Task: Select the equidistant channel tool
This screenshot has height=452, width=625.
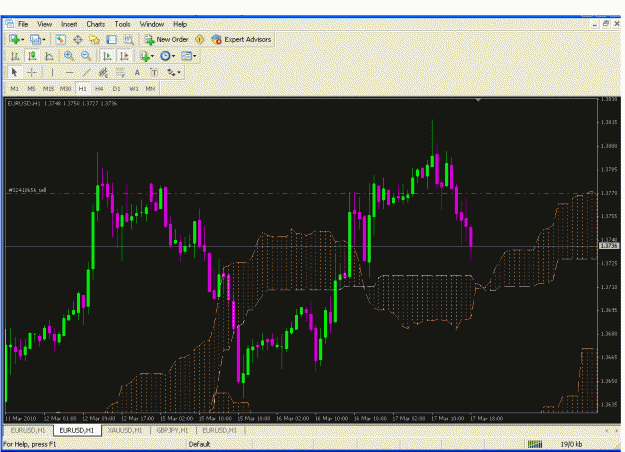Action: [x=103, y=73]
